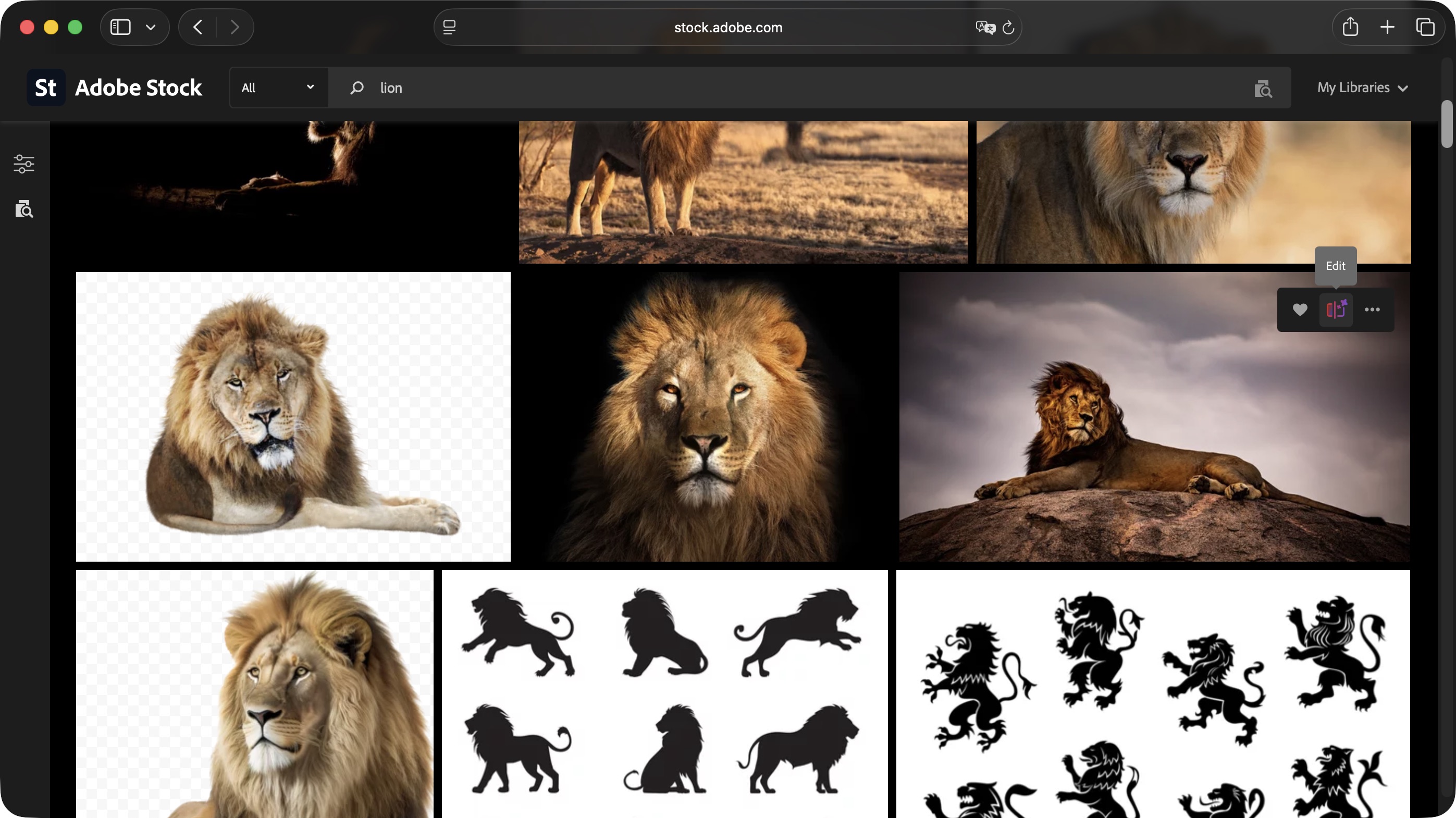Open the filters panel icon in sidebar
The width and height of the screenshot is (1456, 818).
tap(24, 164)
